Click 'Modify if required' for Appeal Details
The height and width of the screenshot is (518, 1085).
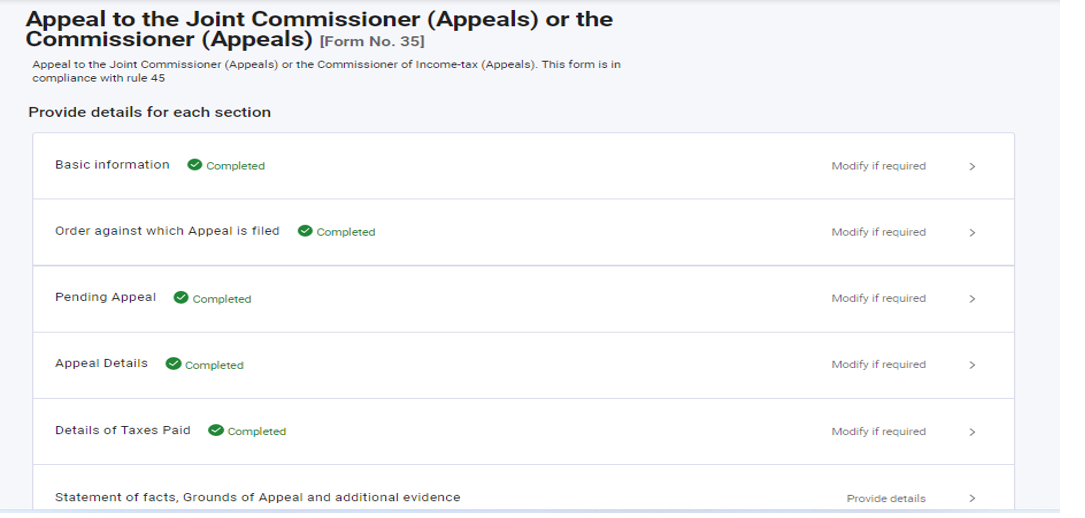point(878,365)
